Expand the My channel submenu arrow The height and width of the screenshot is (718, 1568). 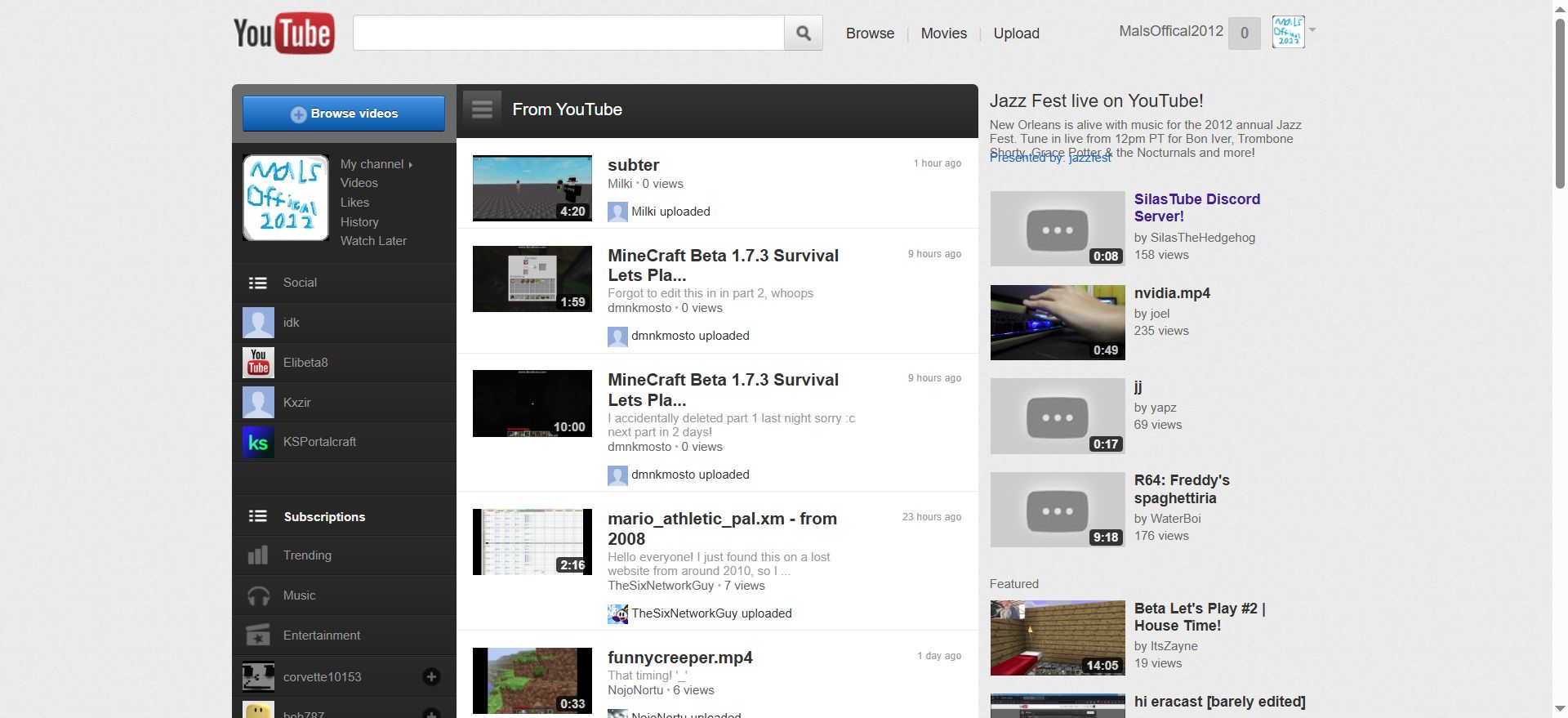(411, 165)
